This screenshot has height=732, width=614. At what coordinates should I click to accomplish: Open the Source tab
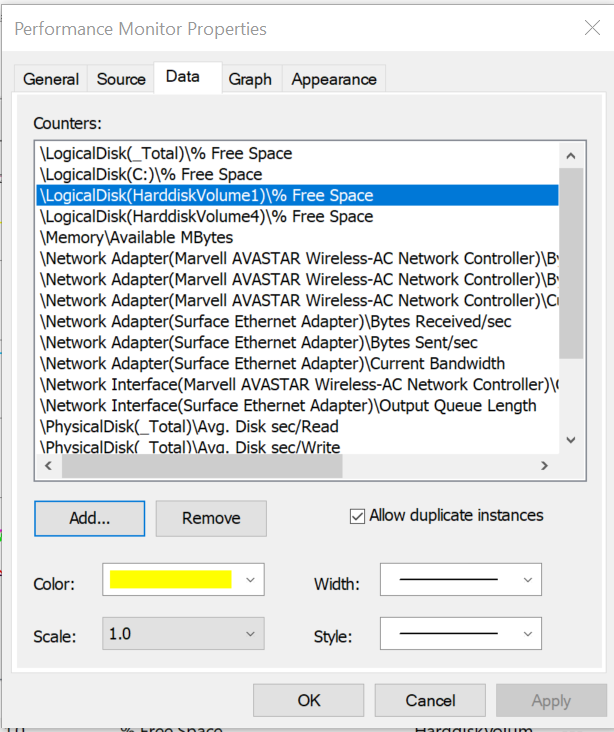(x=121, y=79)
